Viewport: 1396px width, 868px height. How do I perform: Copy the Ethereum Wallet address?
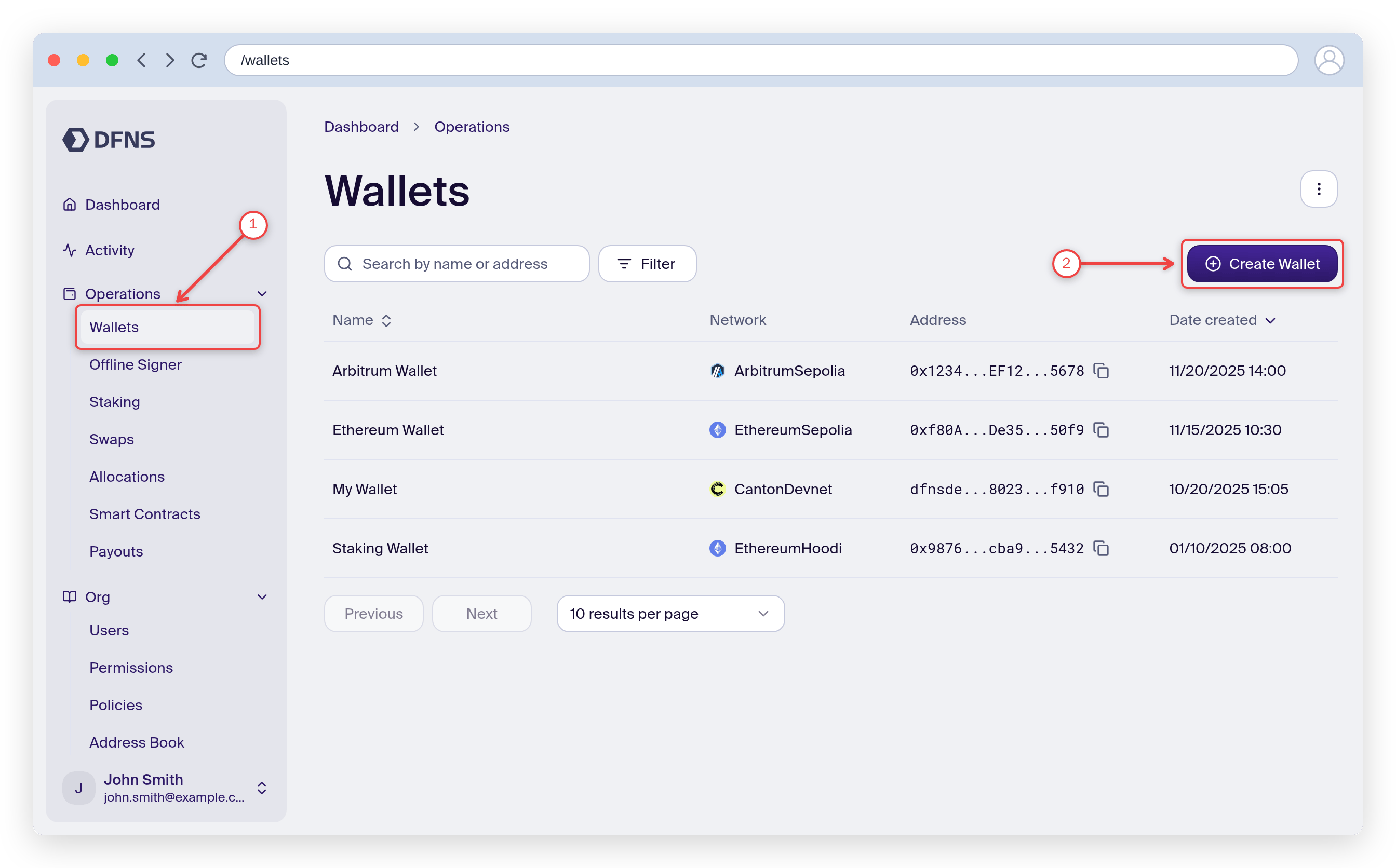(1101, 430)
